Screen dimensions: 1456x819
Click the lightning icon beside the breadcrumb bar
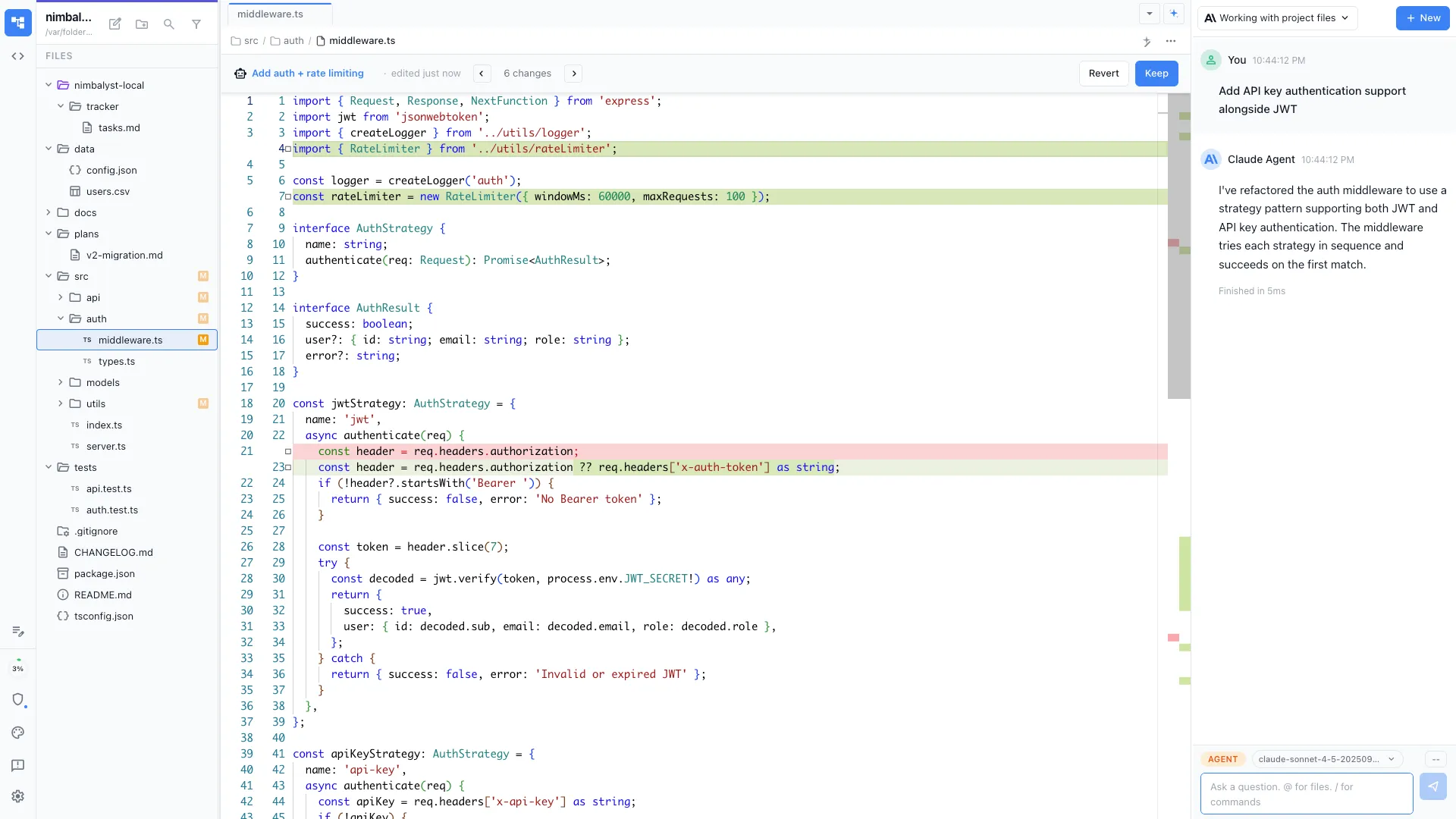tap(1147, 42)
